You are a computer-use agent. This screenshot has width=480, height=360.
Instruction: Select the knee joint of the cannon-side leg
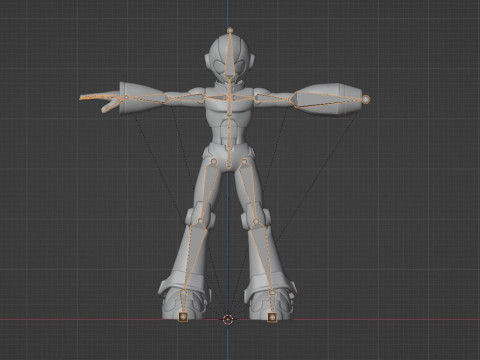[x=256, y=221]
